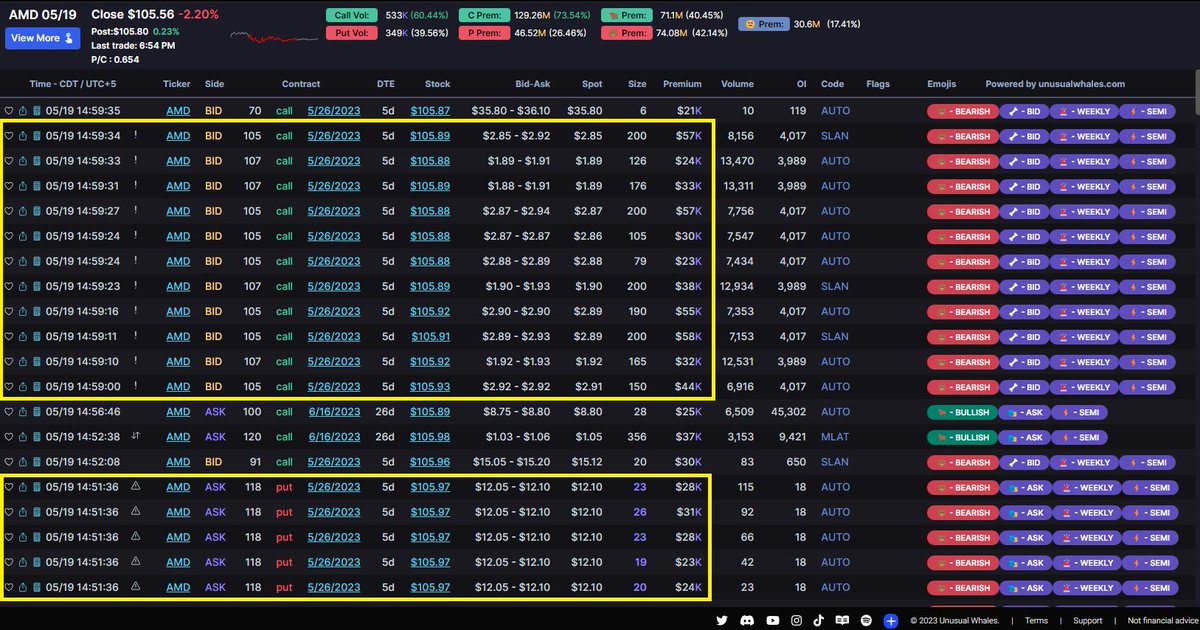Share the 14:56:46 trade row
The height and width of the screenshot is (630, 1200).
tap(23, 412)
